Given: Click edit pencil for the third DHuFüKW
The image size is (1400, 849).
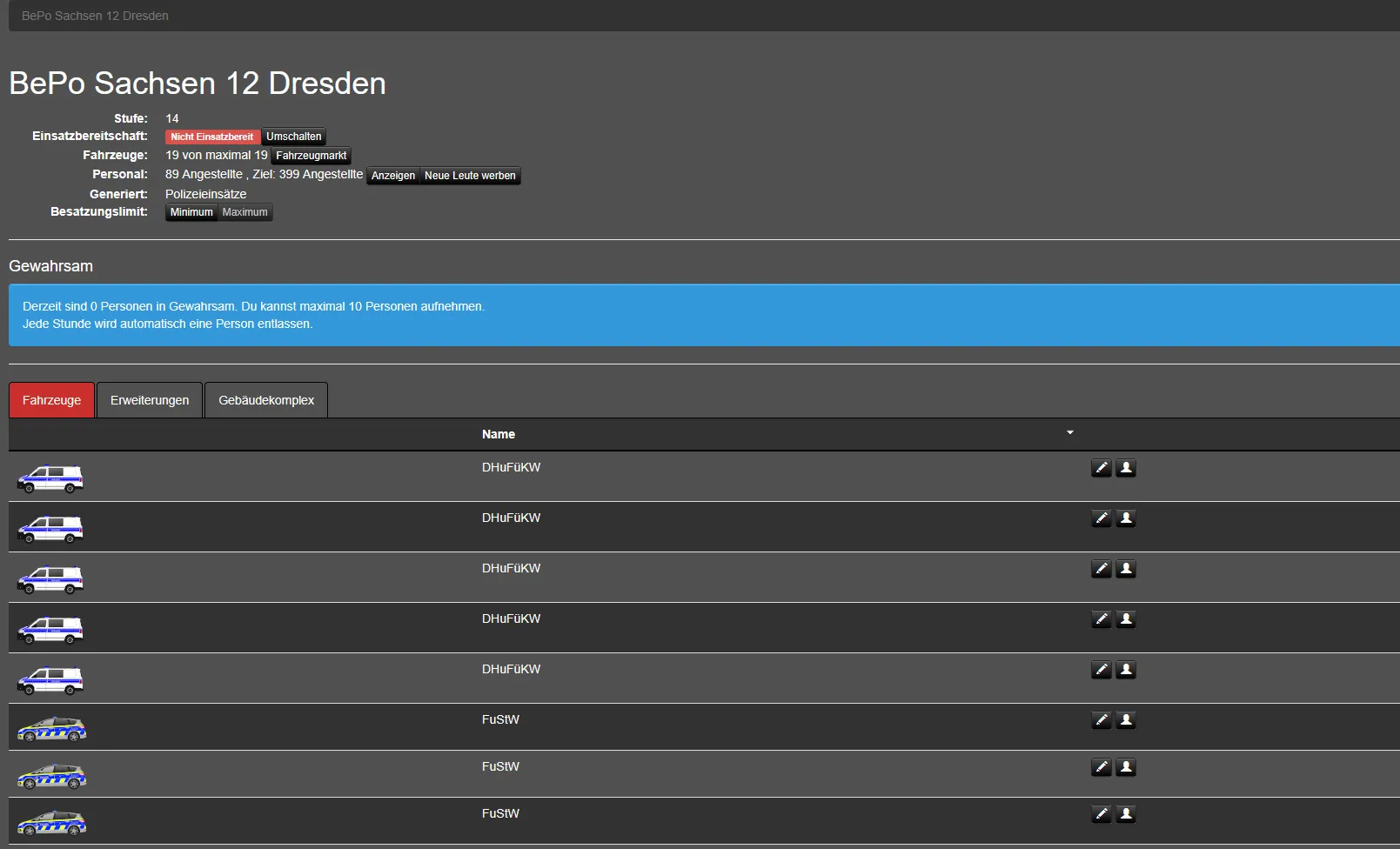Looking at the screenshot, I should [x=1101, y=569].
